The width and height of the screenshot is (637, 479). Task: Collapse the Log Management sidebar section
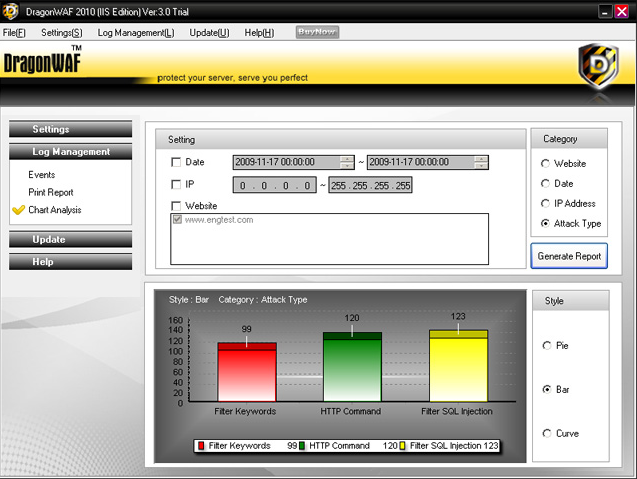click(x=71, y=152)
